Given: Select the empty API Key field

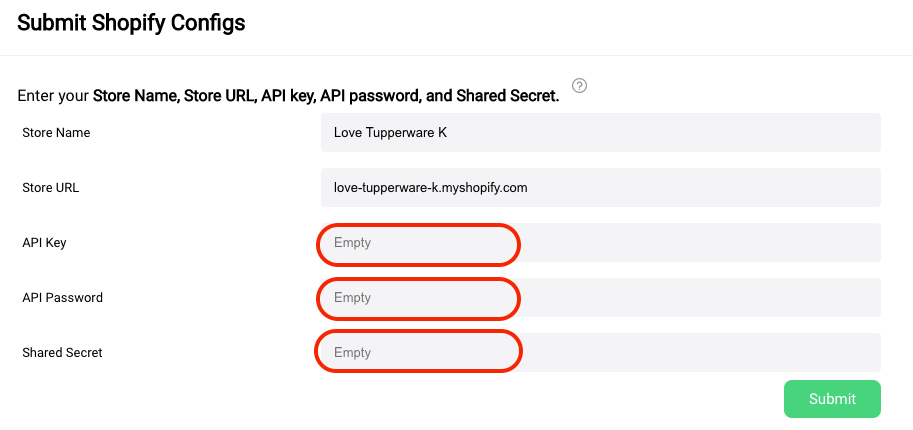Looking at the screenshot, I should click(x=600, y=242).
